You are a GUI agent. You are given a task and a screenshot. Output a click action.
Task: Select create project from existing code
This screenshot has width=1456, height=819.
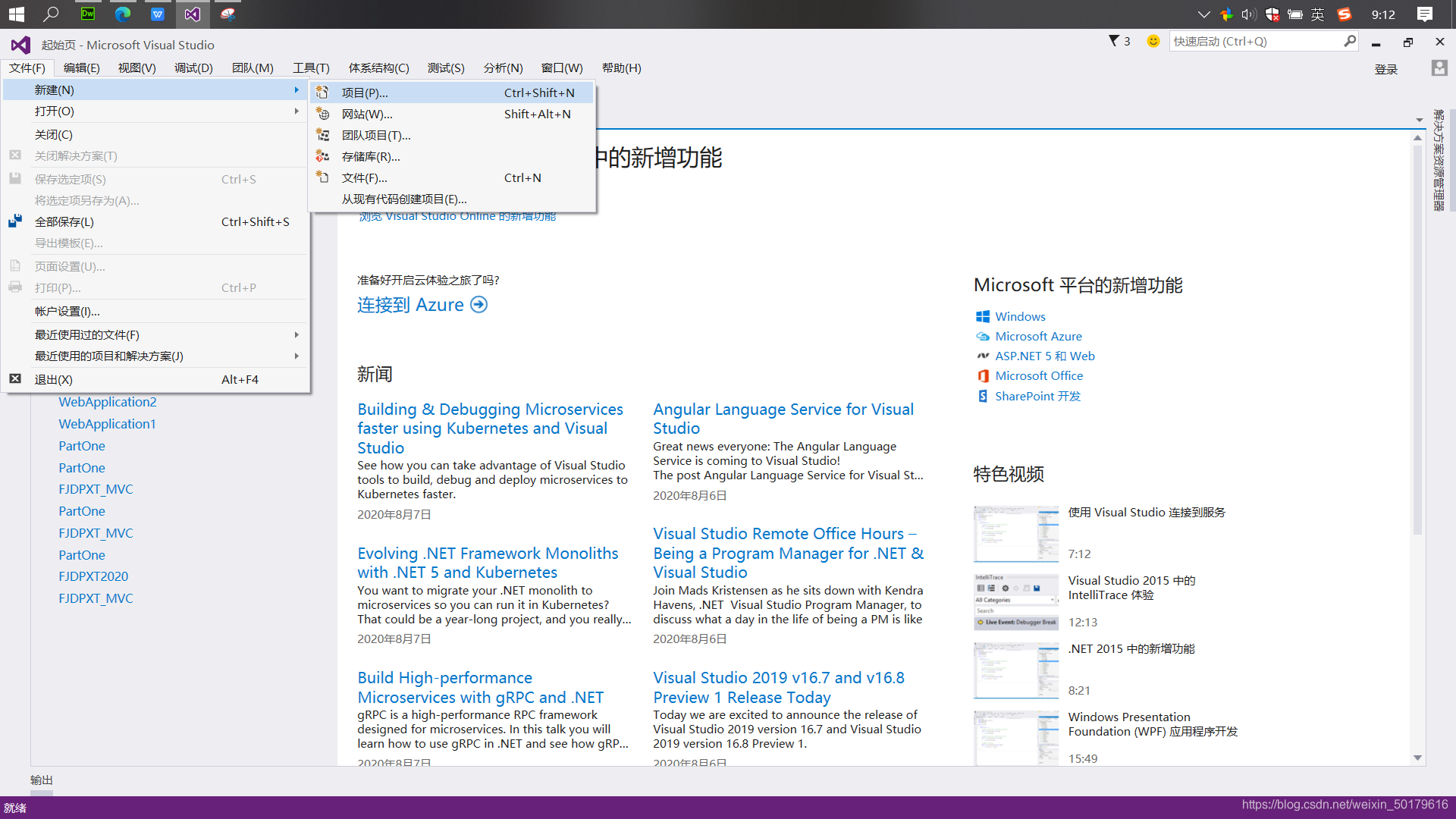click(x=452, y=199)
